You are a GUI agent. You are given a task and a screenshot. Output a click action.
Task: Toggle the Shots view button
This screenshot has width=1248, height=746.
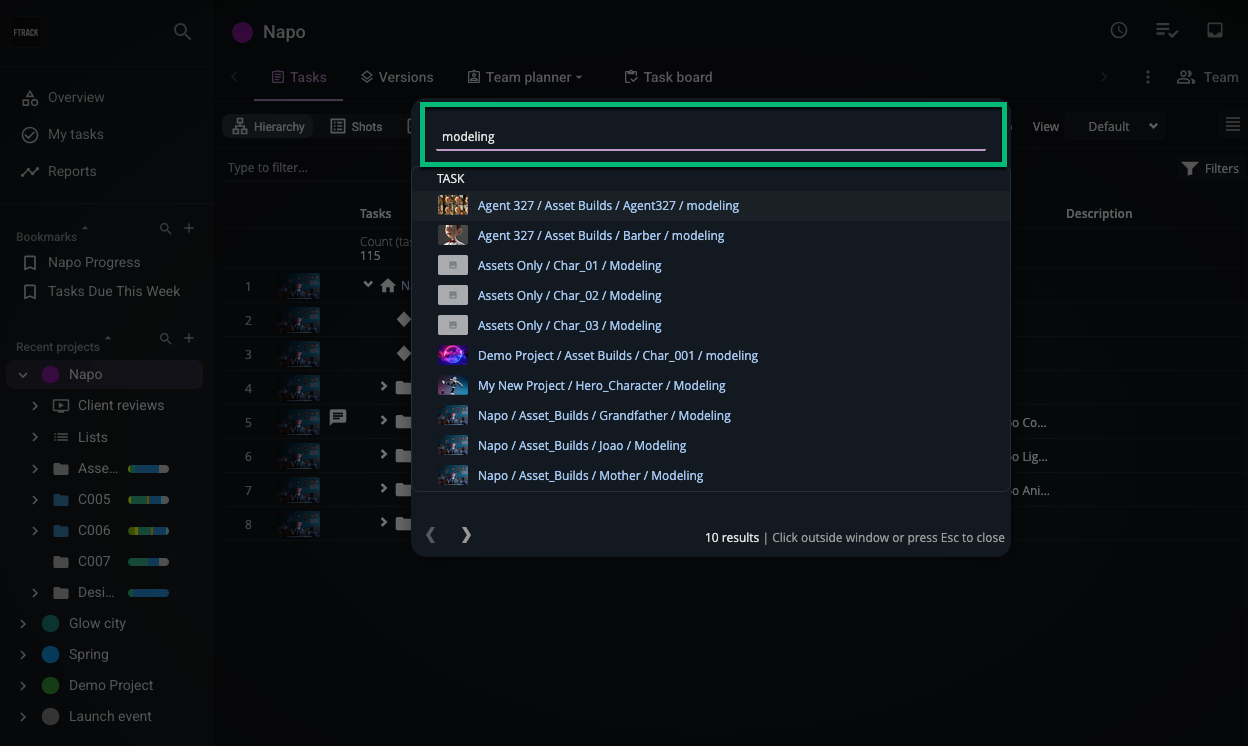click(357, 127)
